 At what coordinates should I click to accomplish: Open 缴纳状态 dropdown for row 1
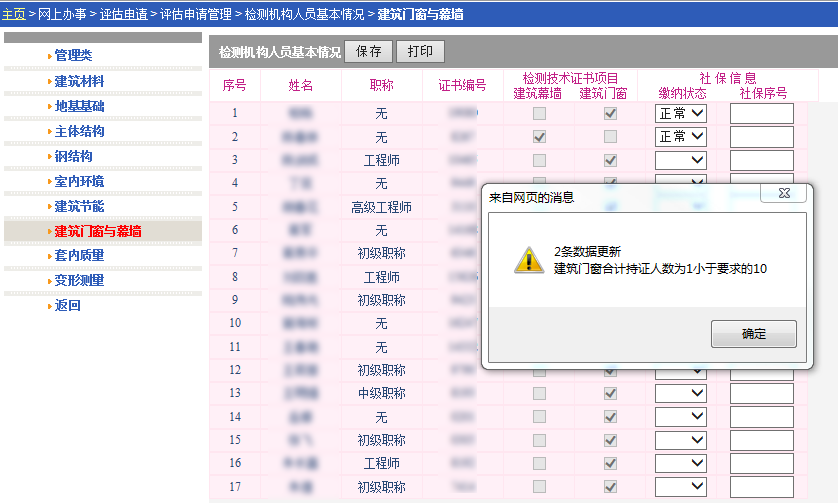681,114
